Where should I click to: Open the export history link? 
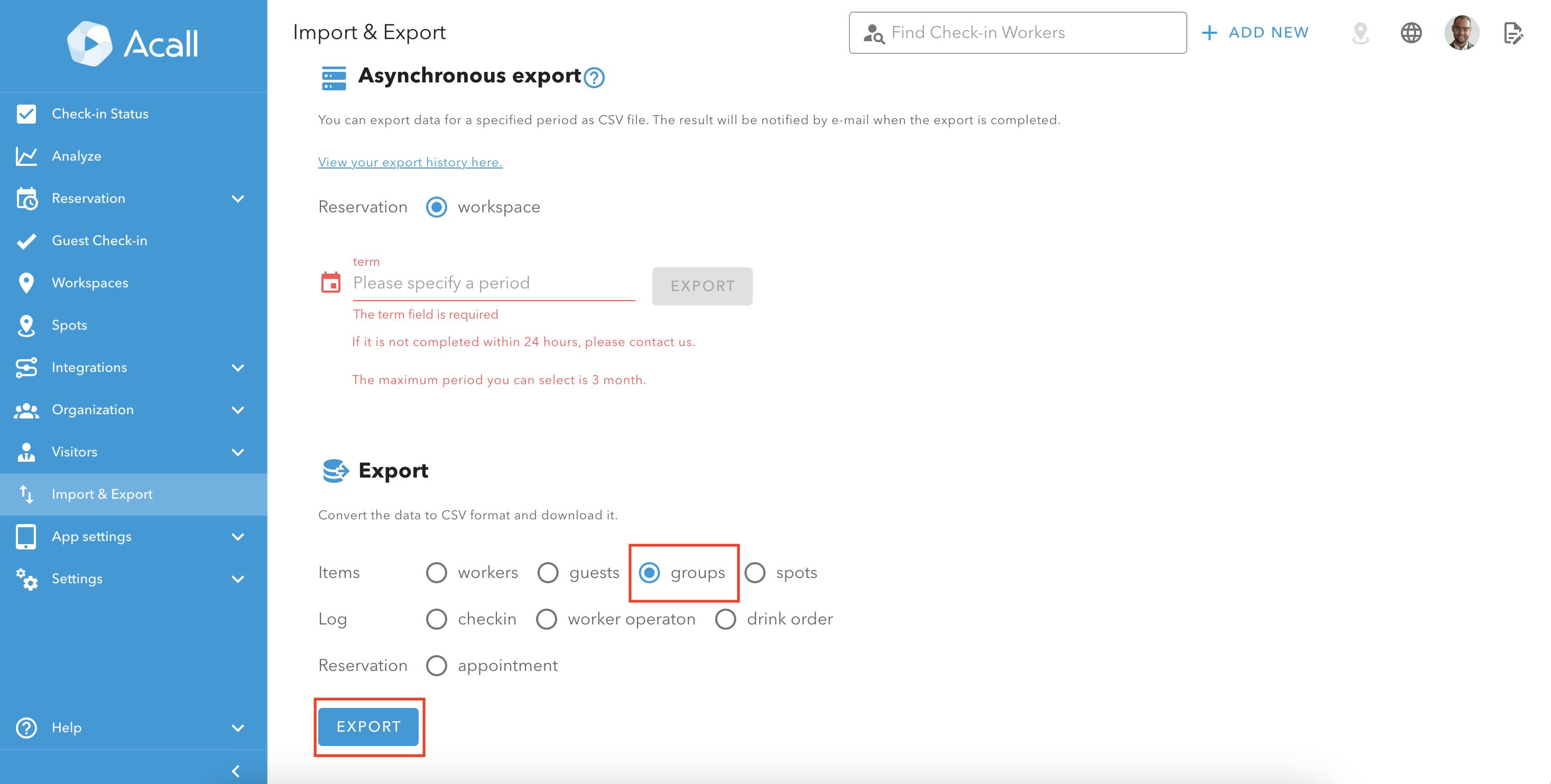pyautogui.click(x=410, y=162)
